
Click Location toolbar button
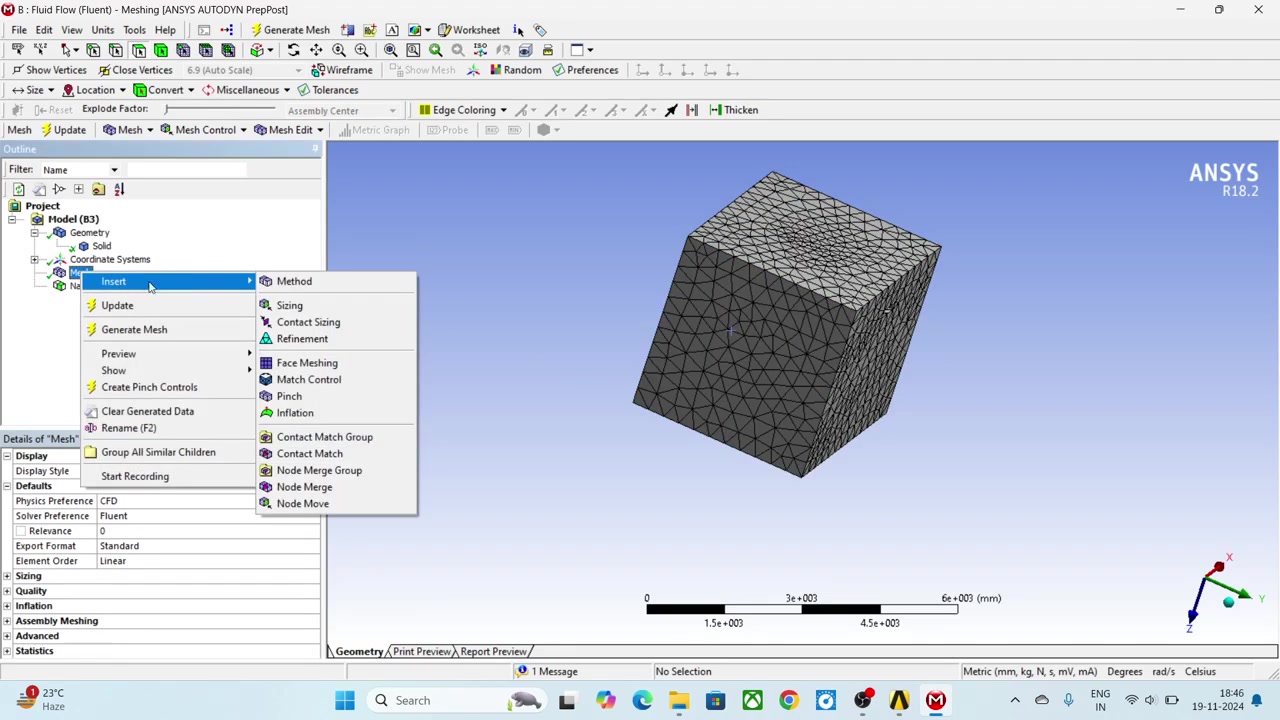coord(92,90)
